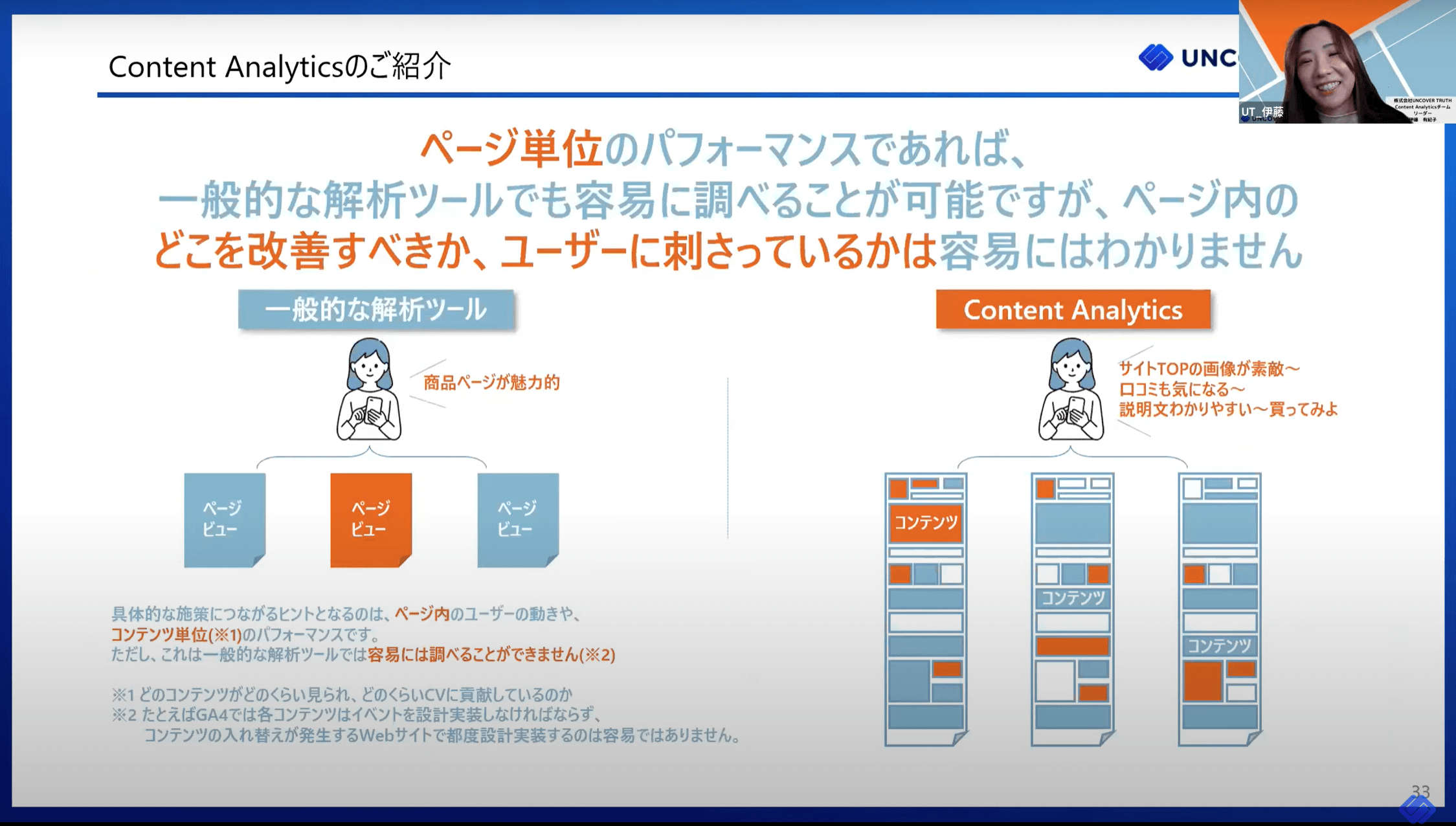Click the text '説明文わかりやすい～買ってみよ'
The image size is (1456, 826).
pyautogui.click(x=1228, y=409)
